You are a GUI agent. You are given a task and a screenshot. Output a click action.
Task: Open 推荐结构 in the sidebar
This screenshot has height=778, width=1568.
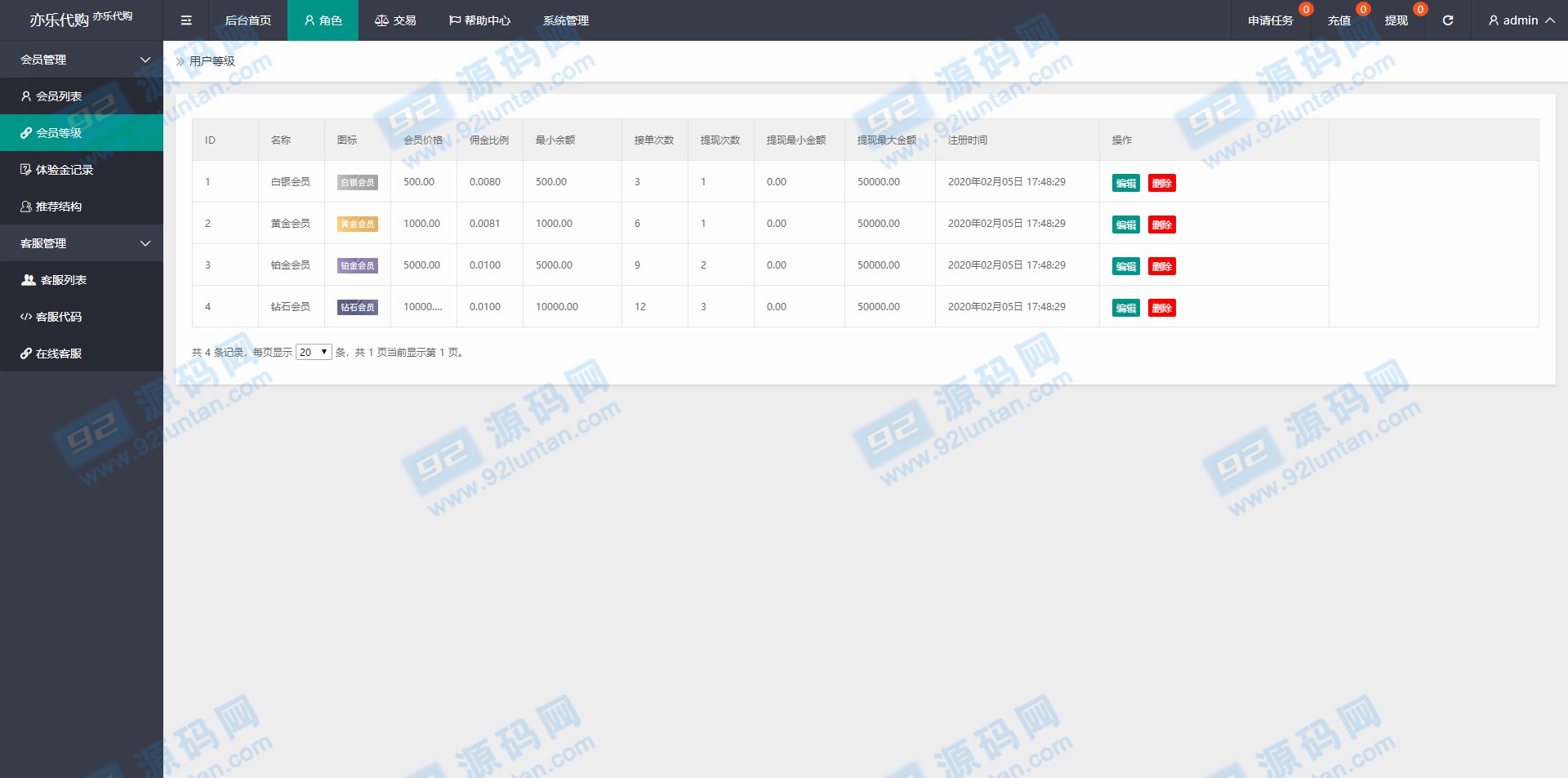[82, 207]
